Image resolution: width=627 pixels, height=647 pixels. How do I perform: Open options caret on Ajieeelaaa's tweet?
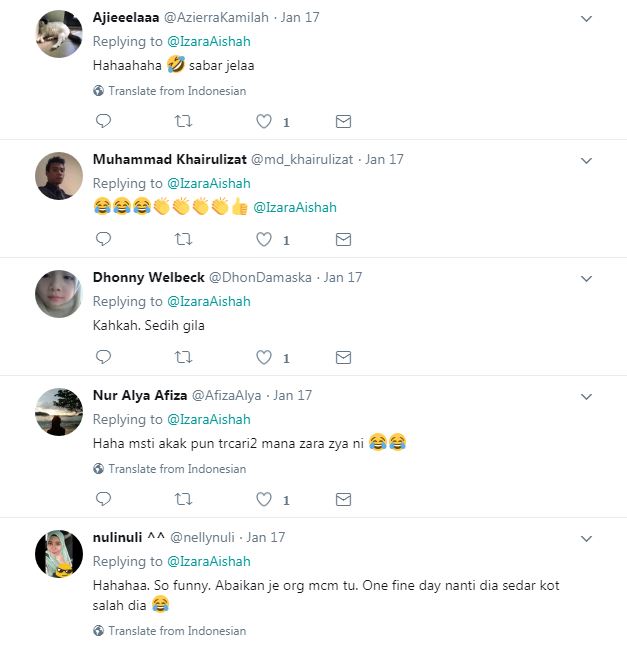click(x=586, y=18)
